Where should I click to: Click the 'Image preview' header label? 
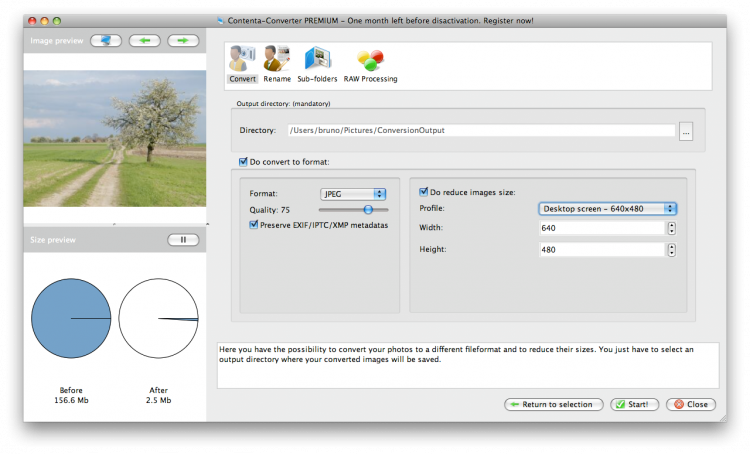pyautogui.click(x=56, y=41)
